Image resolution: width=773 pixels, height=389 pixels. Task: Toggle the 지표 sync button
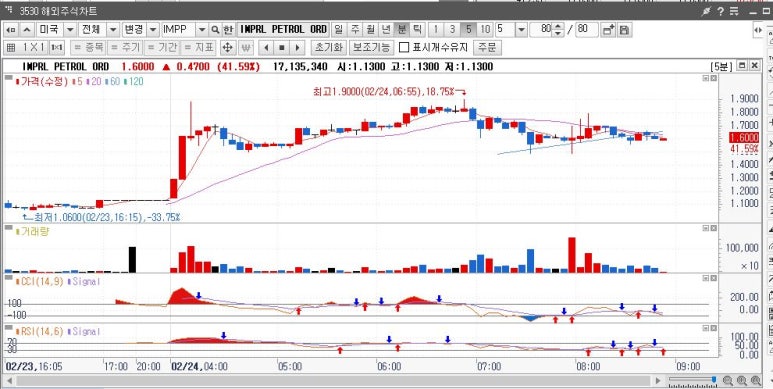tap(199, 48)
